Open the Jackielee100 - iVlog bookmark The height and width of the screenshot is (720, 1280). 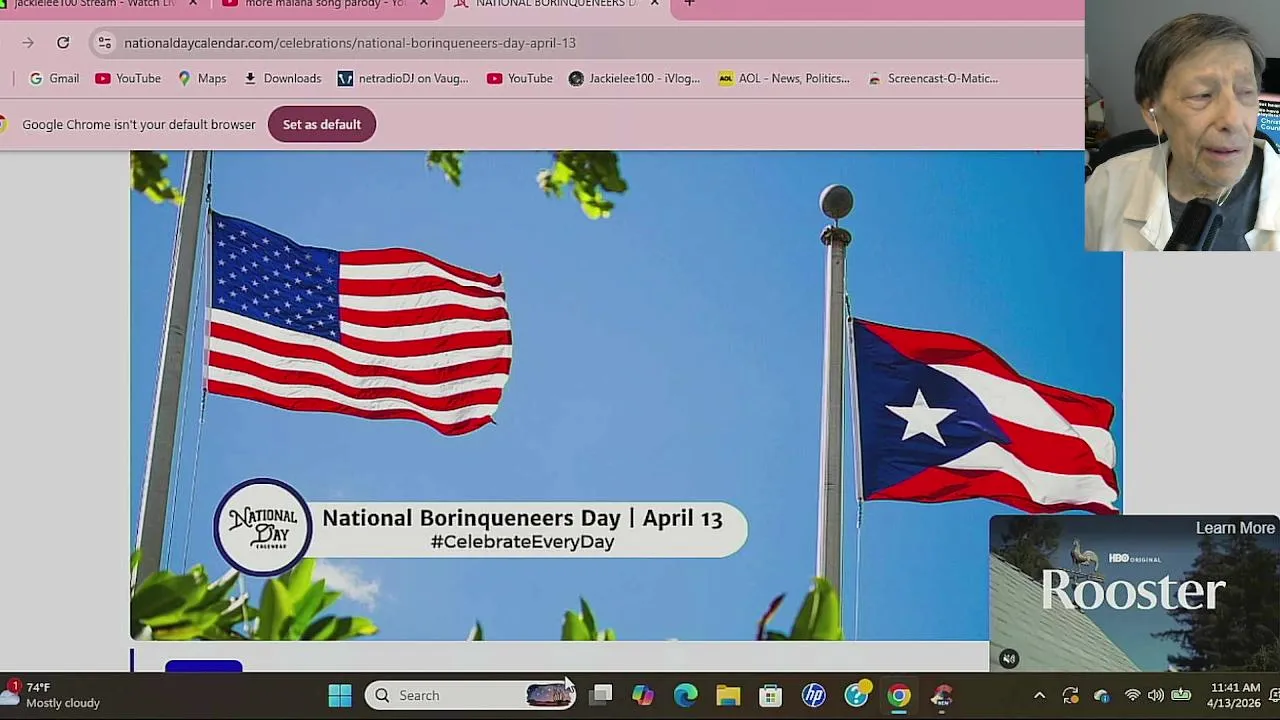point(634,78)
